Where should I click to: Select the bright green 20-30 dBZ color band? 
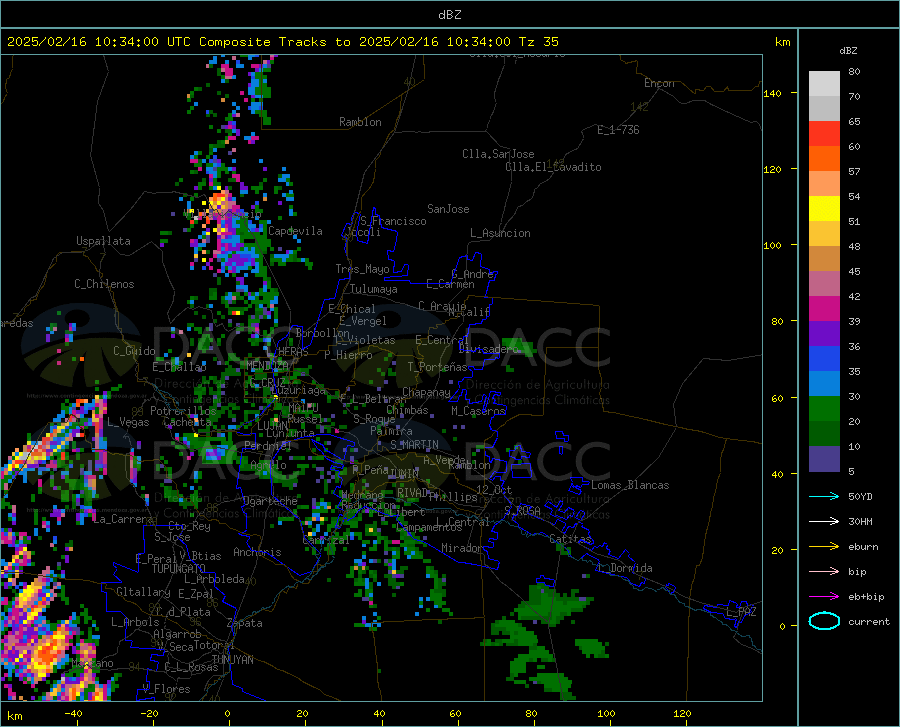[824, 409]
